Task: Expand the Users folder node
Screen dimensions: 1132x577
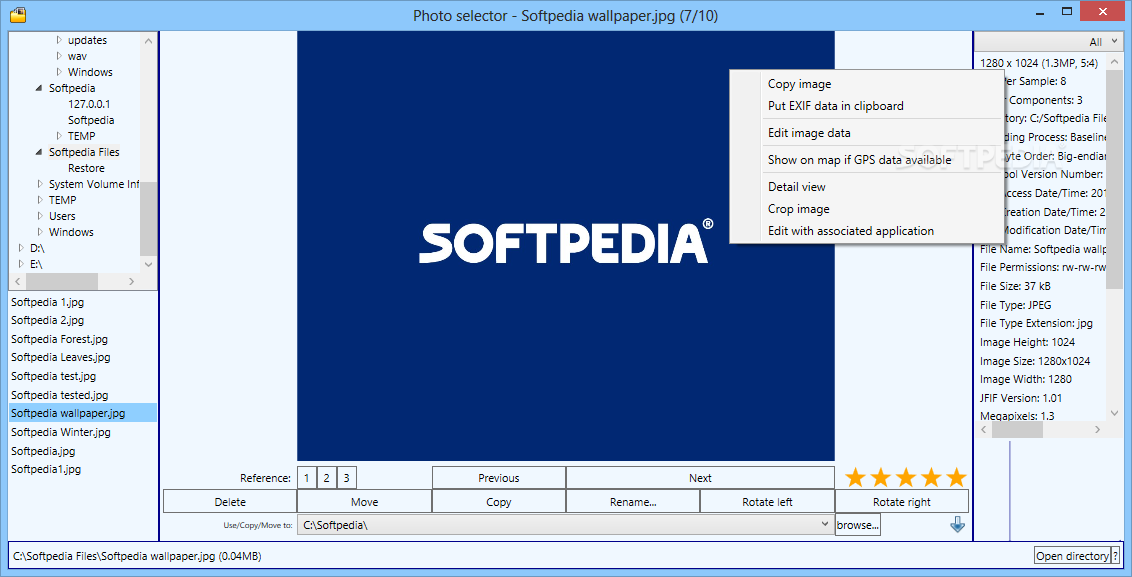Action: click(40, 216)
